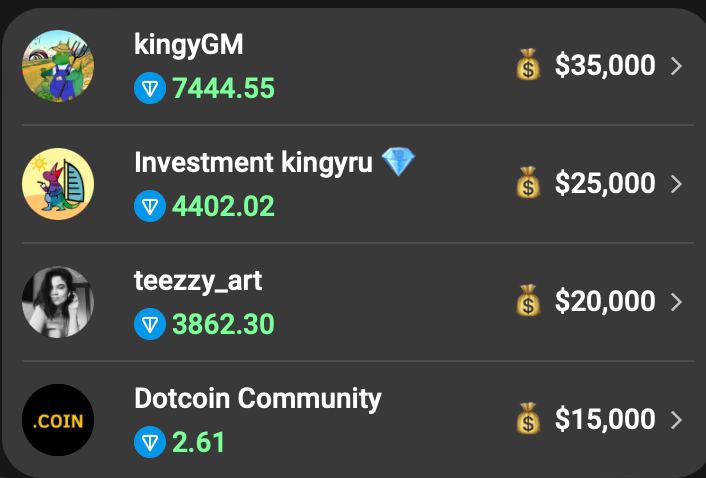The height and width of the screenshot is (478, 706).
Task: Select the $20,000 prize amount
Action: (x=605, y=301)
